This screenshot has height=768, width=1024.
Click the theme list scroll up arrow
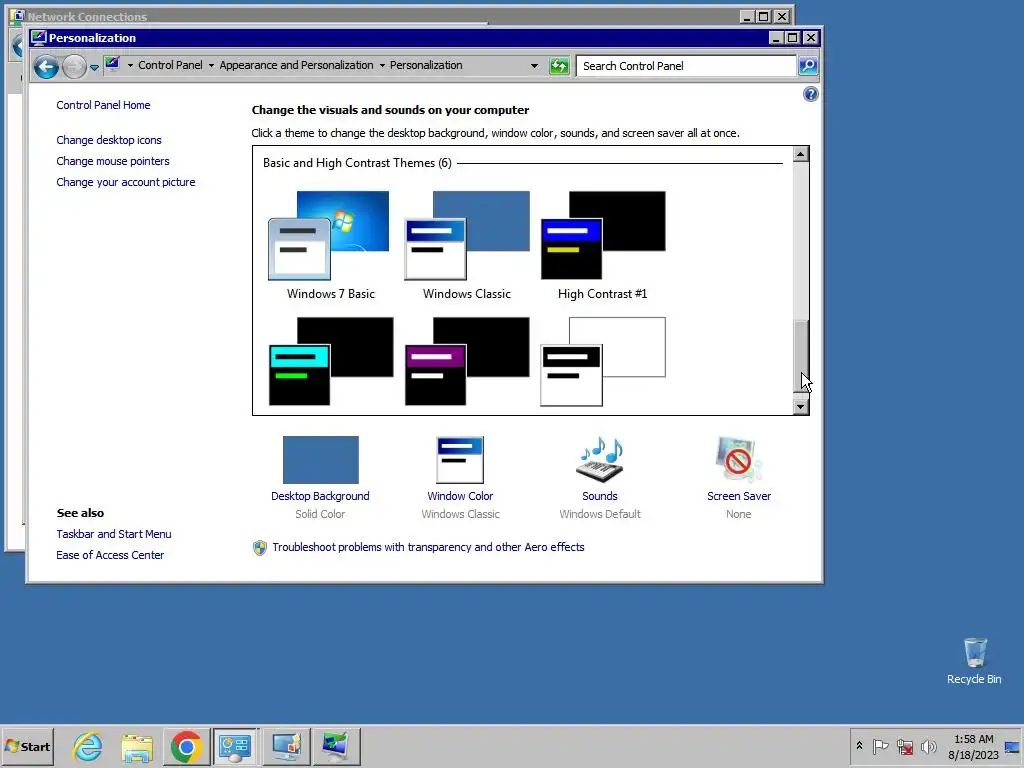click(801, 154)
